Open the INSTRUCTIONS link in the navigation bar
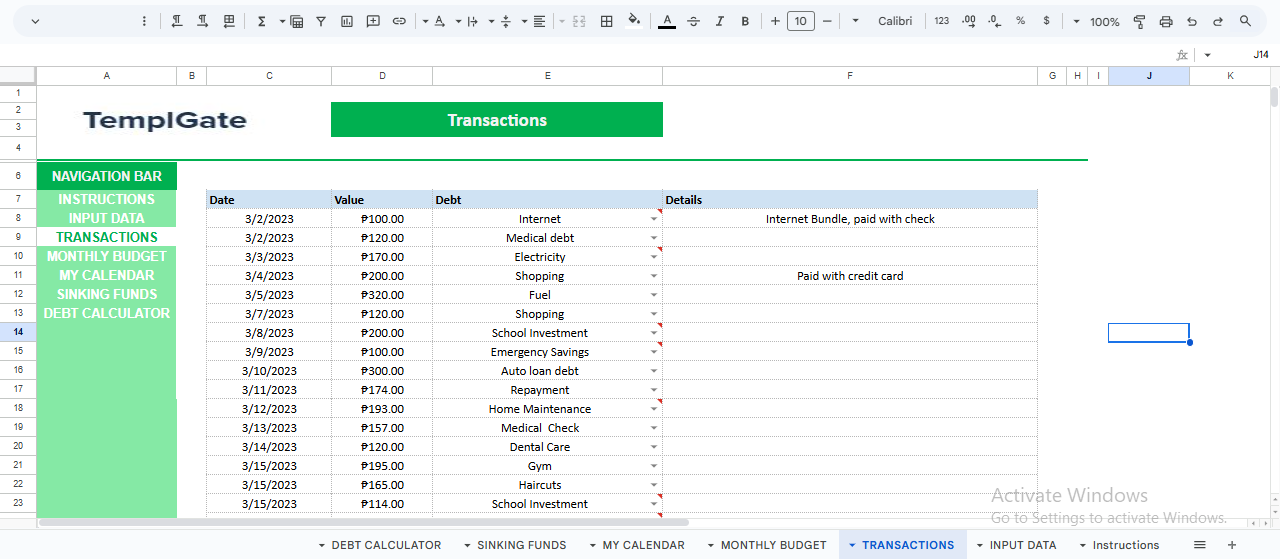Image resolution: width=1280 pixels, height=559 pixels. [x=106, y=199]
